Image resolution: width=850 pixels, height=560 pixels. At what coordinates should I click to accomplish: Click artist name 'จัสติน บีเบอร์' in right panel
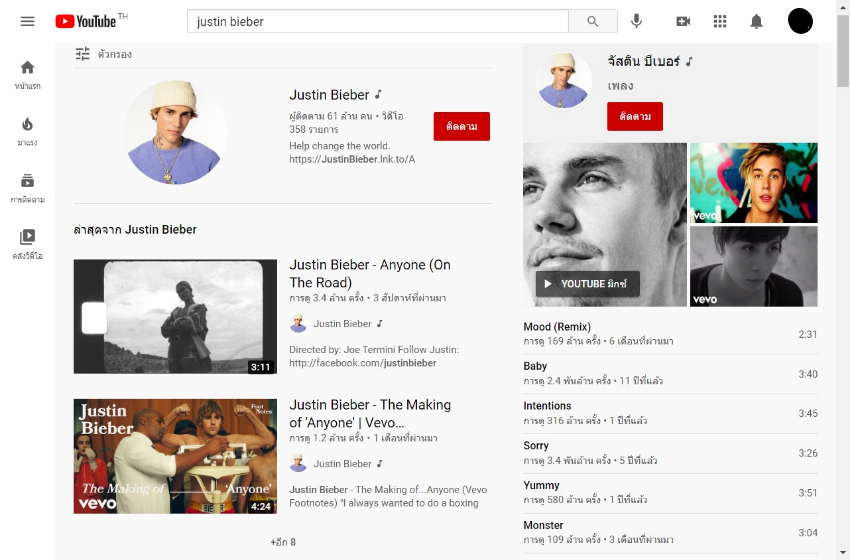(x=643, y=61)
